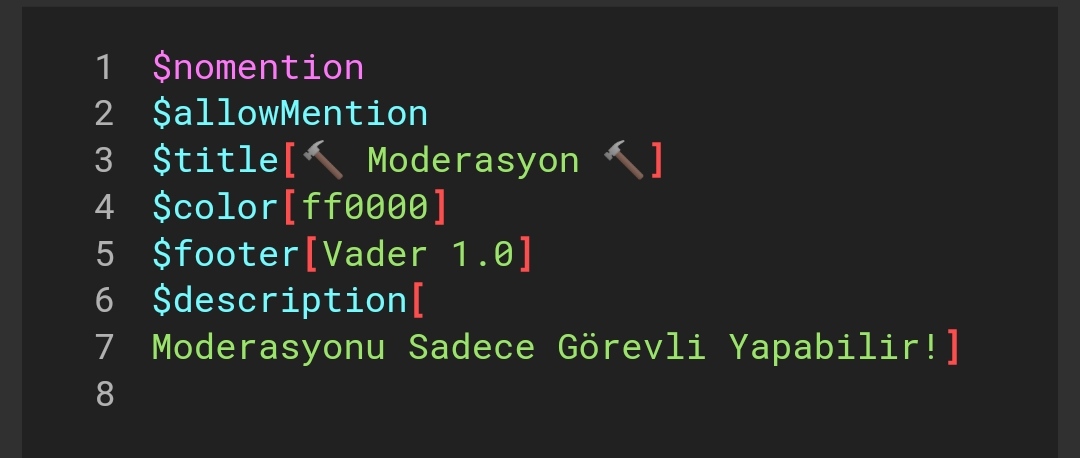Click line number 4 in gutter
The width and height of the screenshot is (1080, 458).
(x=104, y=207)
